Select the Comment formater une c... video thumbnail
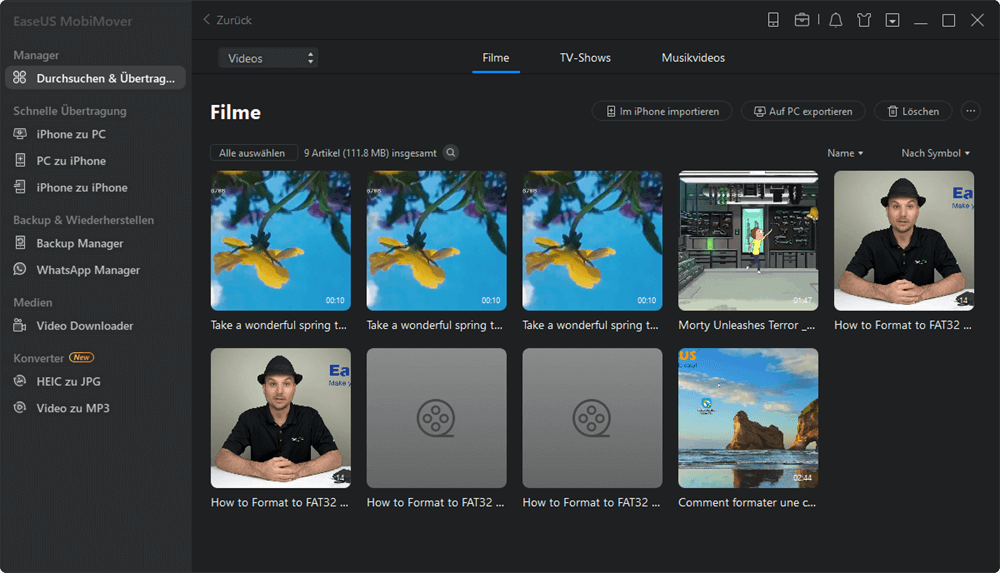 (748, 418)
